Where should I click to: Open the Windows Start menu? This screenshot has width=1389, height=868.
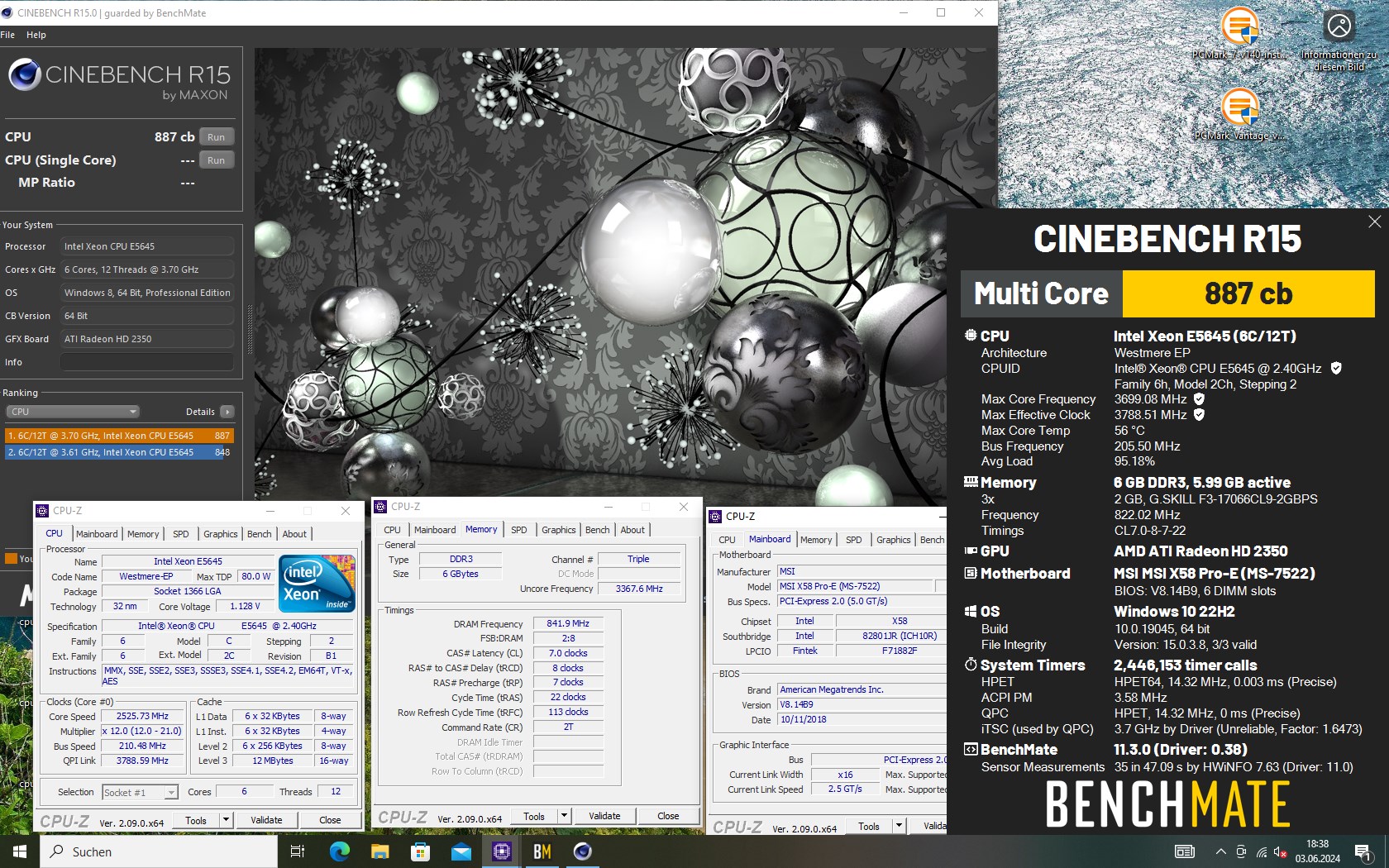20,851
